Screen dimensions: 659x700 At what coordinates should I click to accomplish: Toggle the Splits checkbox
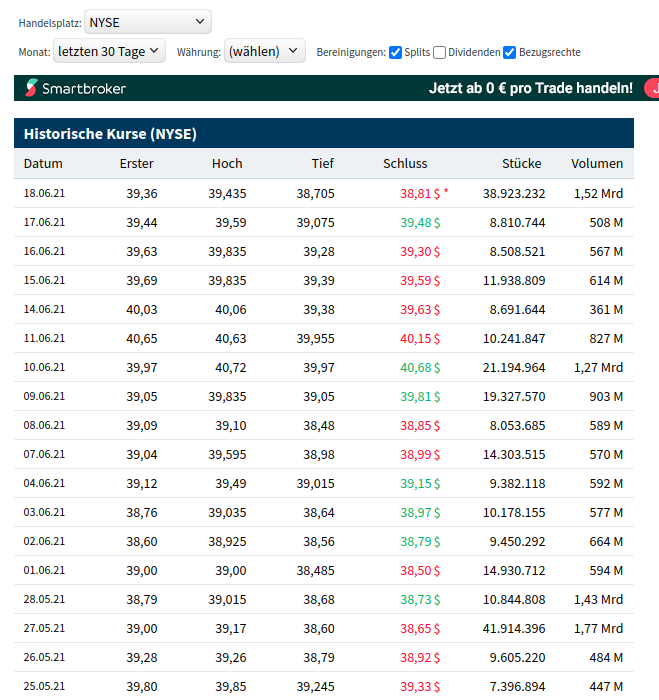396,52
